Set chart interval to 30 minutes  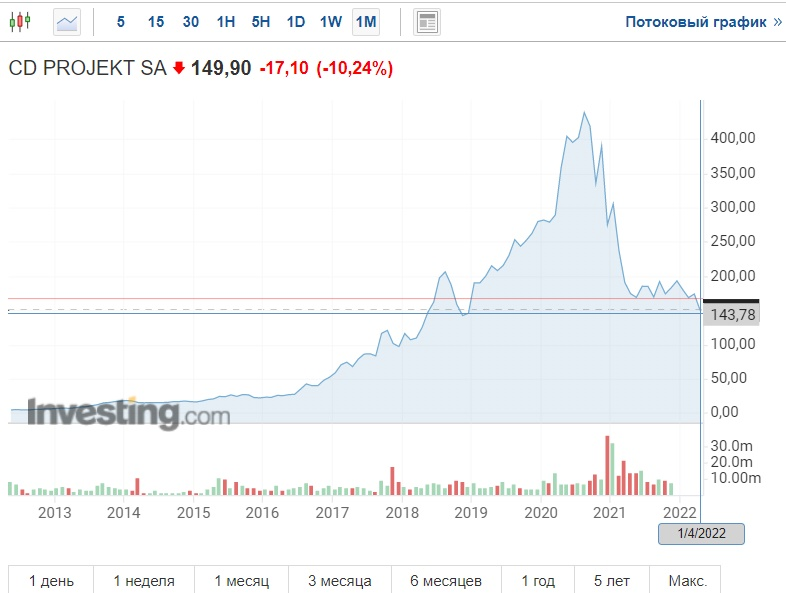190,22
